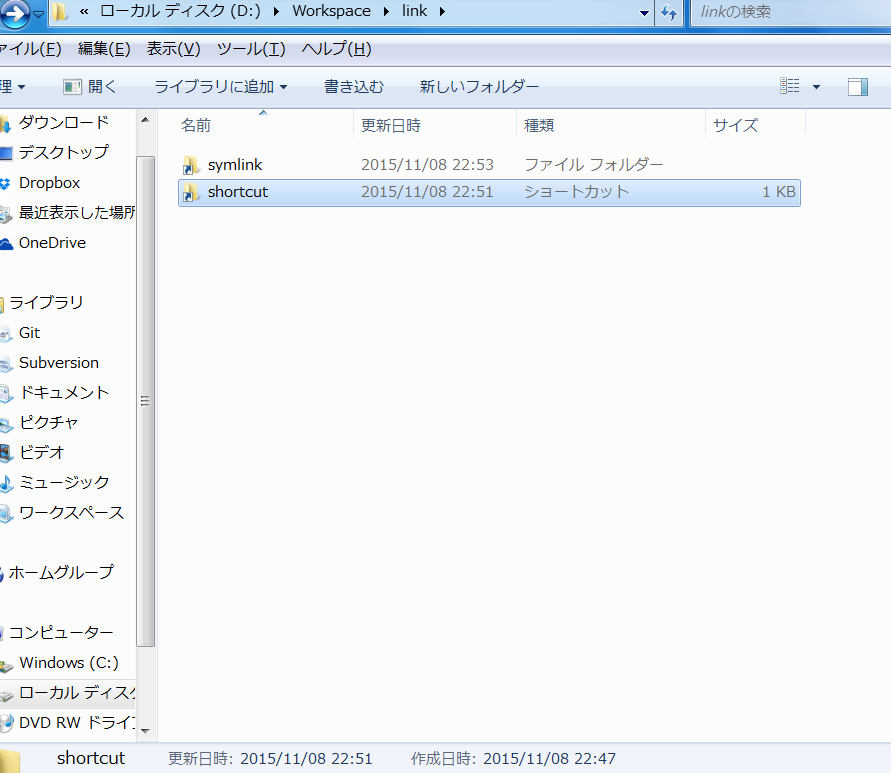Click the refresh button beside address bar

[669, 13]
